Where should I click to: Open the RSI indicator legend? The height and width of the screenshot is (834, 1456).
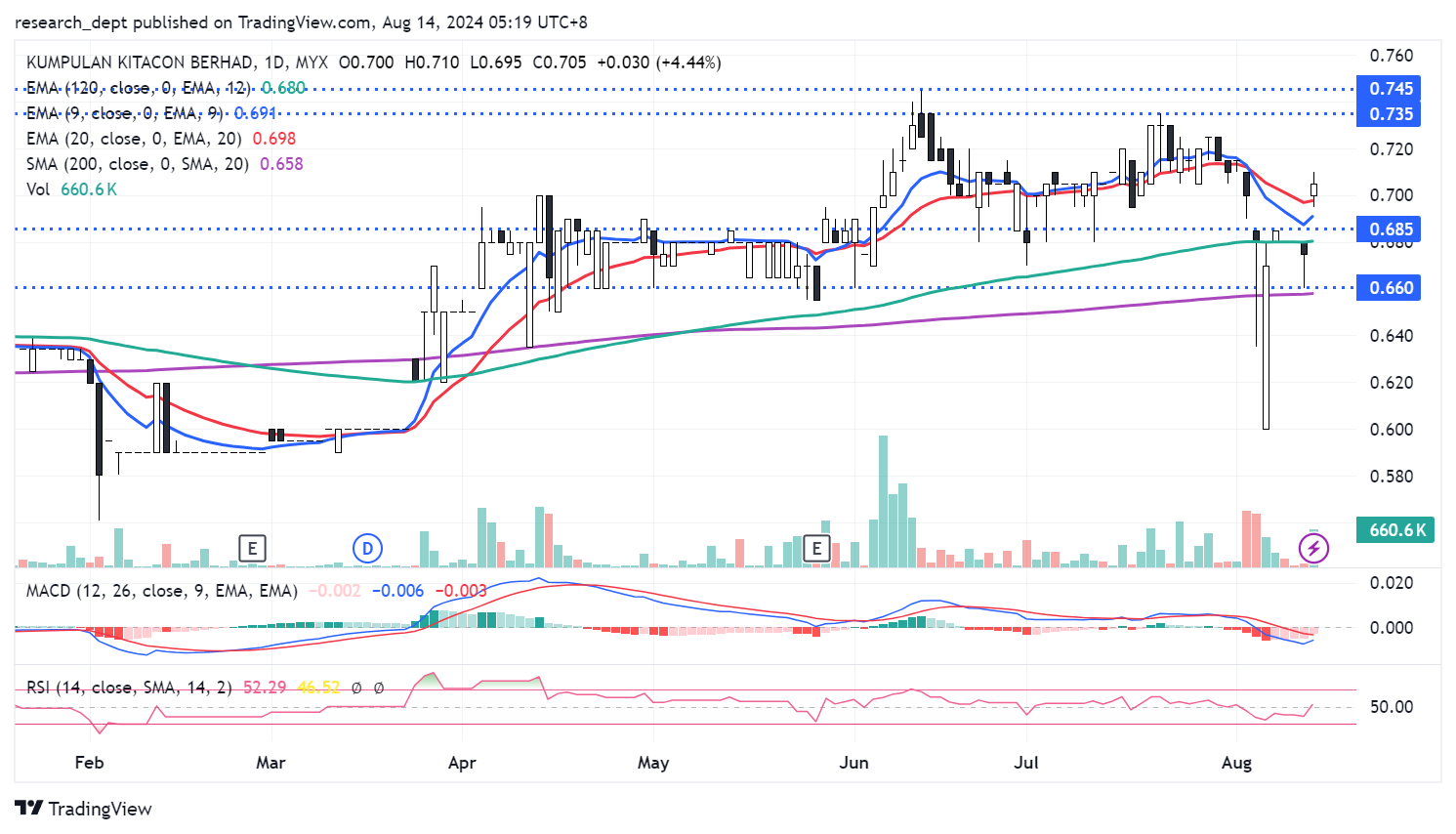click(x=129, y=688)
